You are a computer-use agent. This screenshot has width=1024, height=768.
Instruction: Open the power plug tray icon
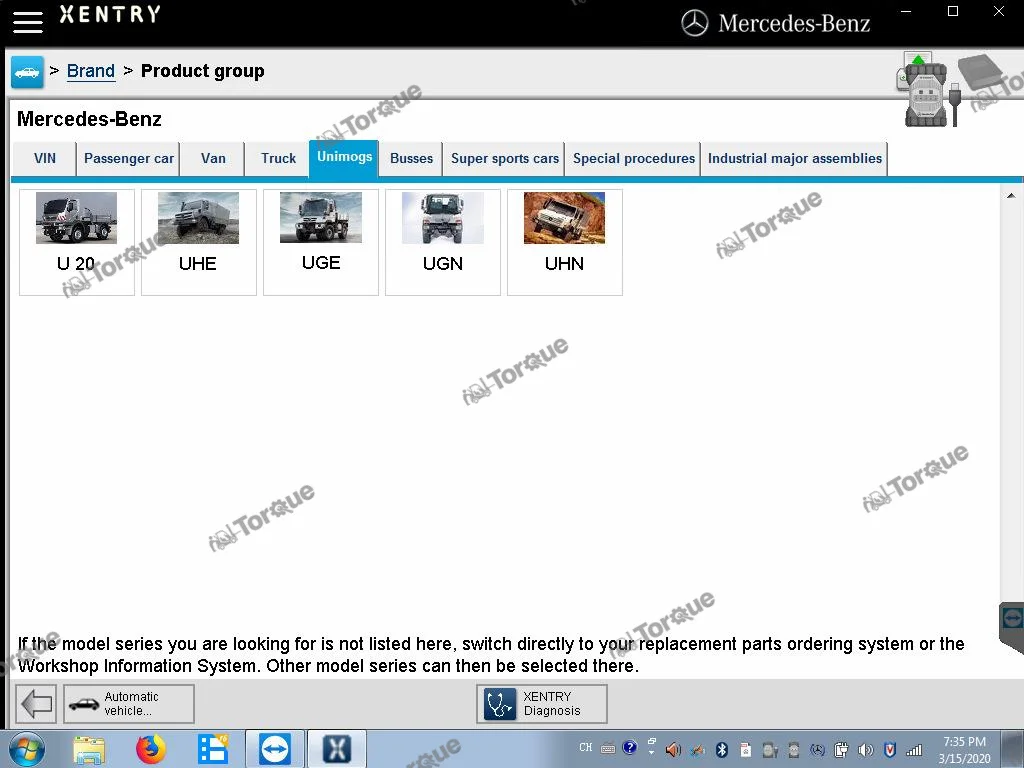click(x=841, y=750)
